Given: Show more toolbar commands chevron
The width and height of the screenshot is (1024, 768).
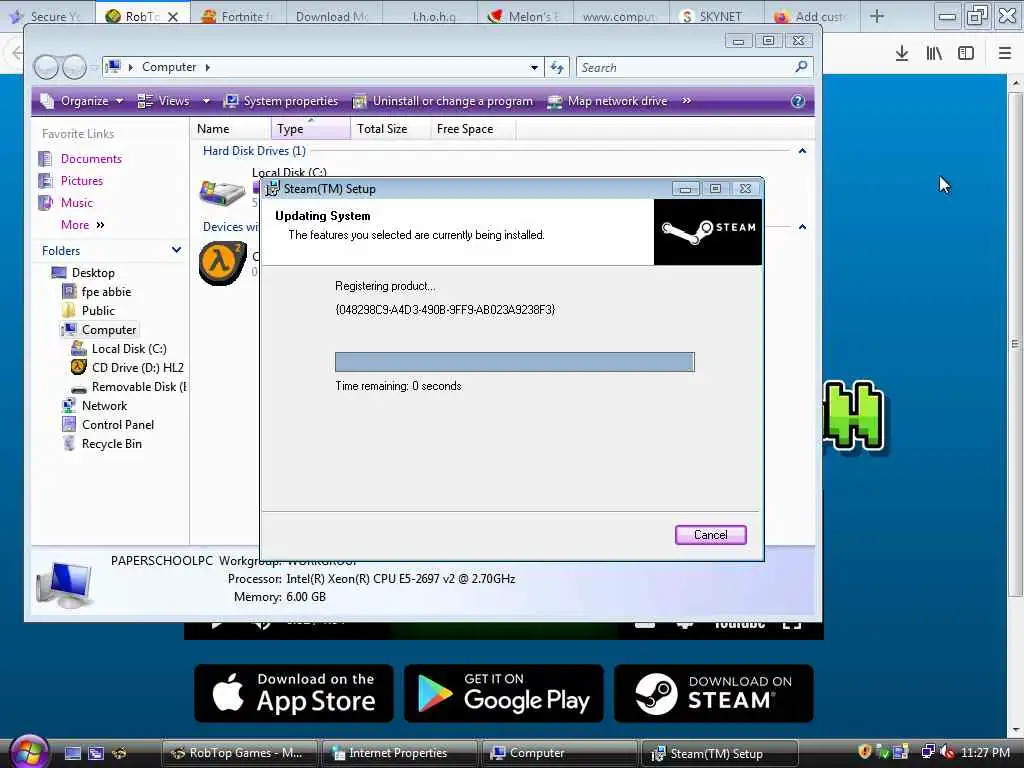Looking at the screenshot, I should click(x=686, y=101).
